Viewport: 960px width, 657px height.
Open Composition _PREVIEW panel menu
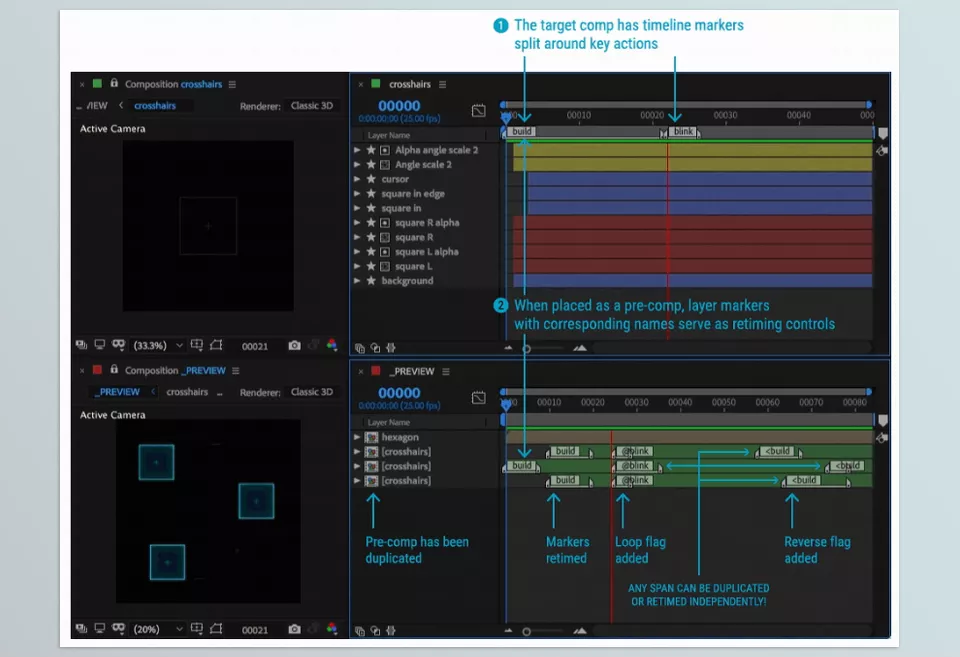[x=236, y=371]
